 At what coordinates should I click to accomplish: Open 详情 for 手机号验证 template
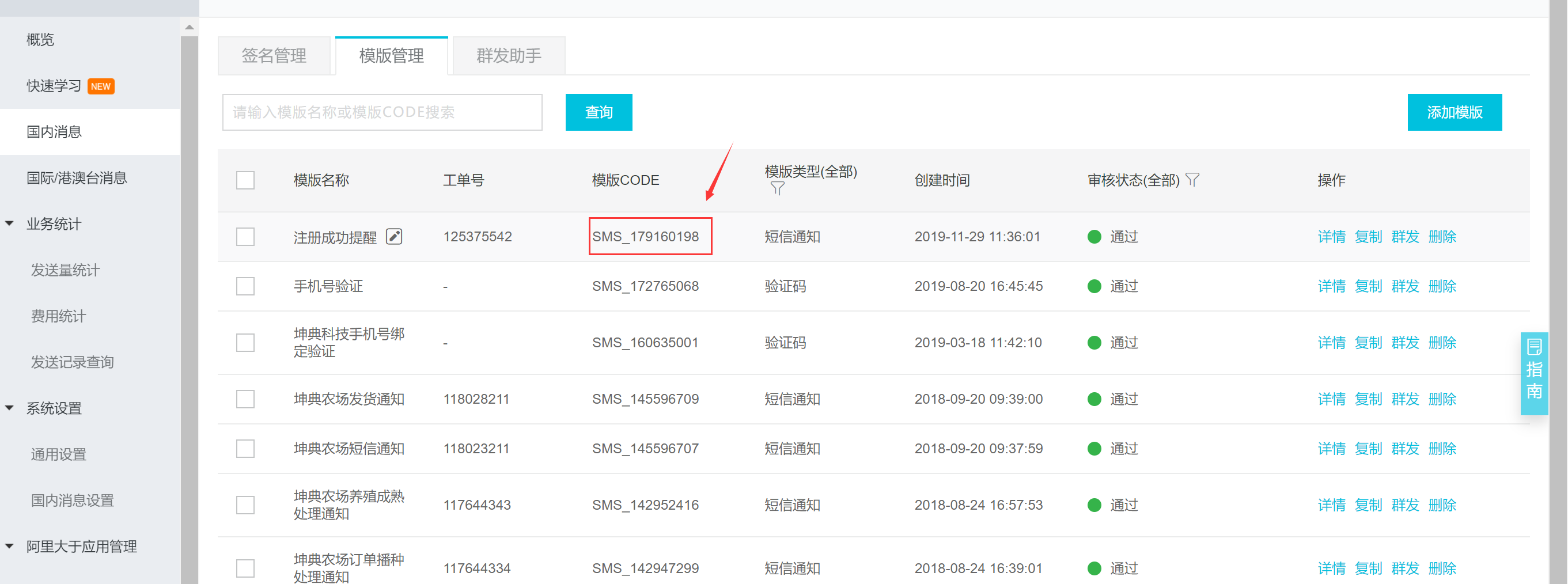click(x=1331, y=286)
